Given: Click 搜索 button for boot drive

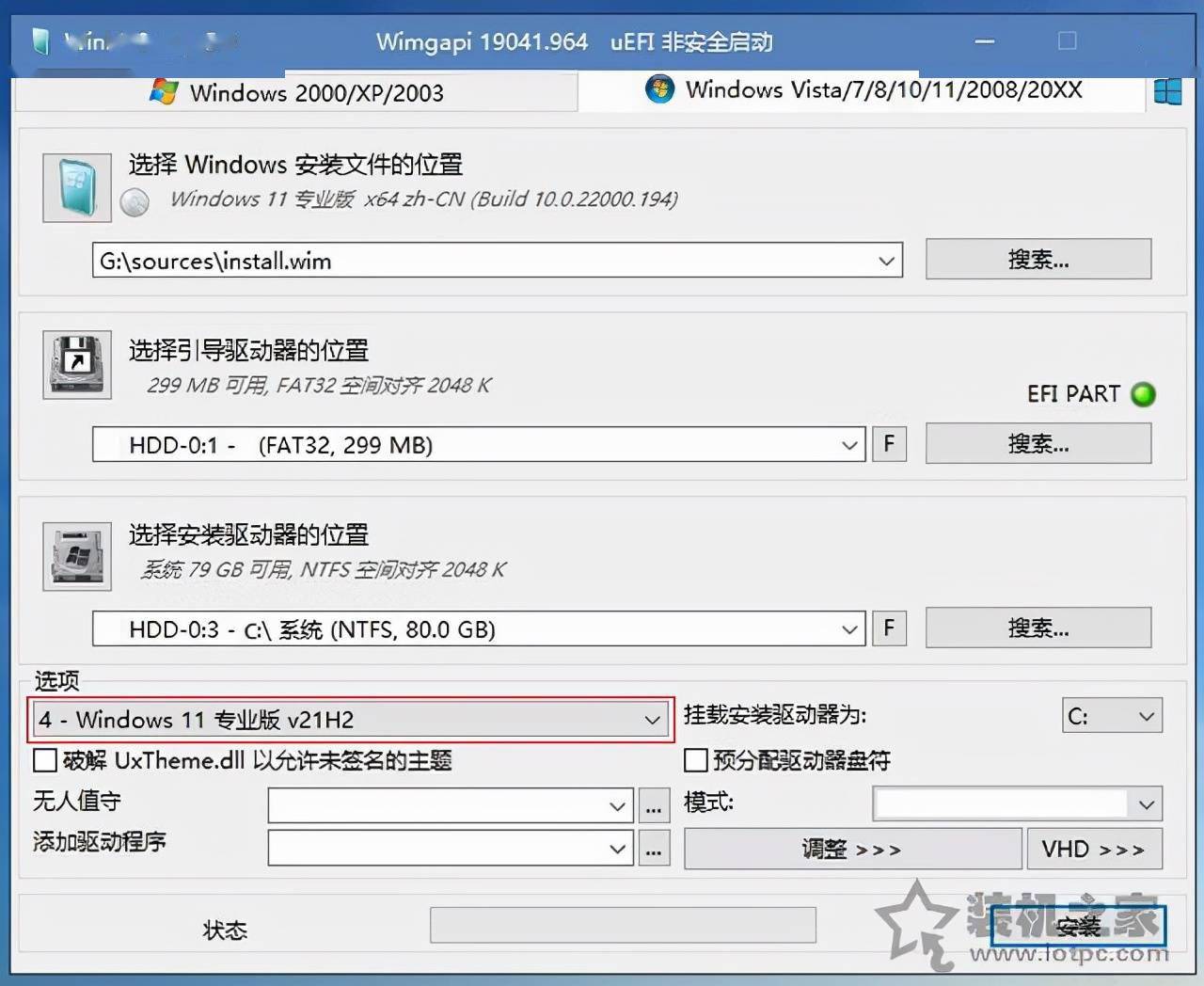Looking at the screenshot, I should [1038, 443].
